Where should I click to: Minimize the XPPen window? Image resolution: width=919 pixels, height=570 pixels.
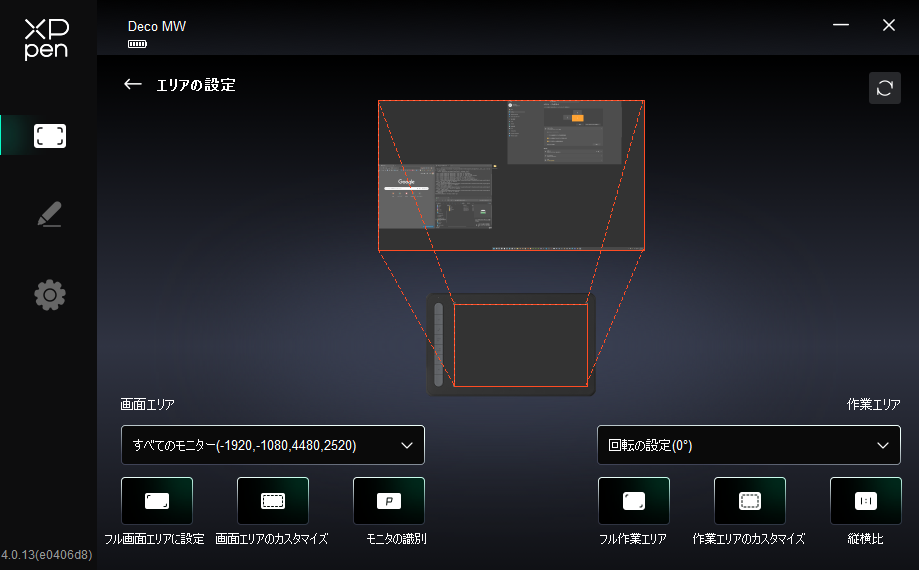pos(841,25)
